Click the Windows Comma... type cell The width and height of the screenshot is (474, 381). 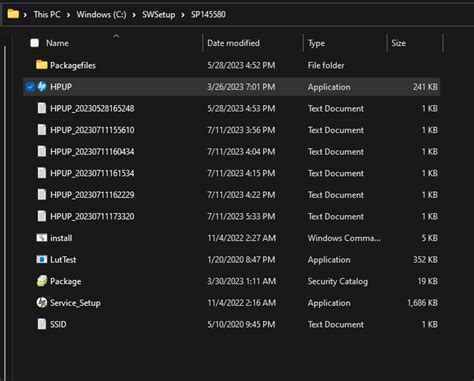pyautogui.click(x=344, y=238)
